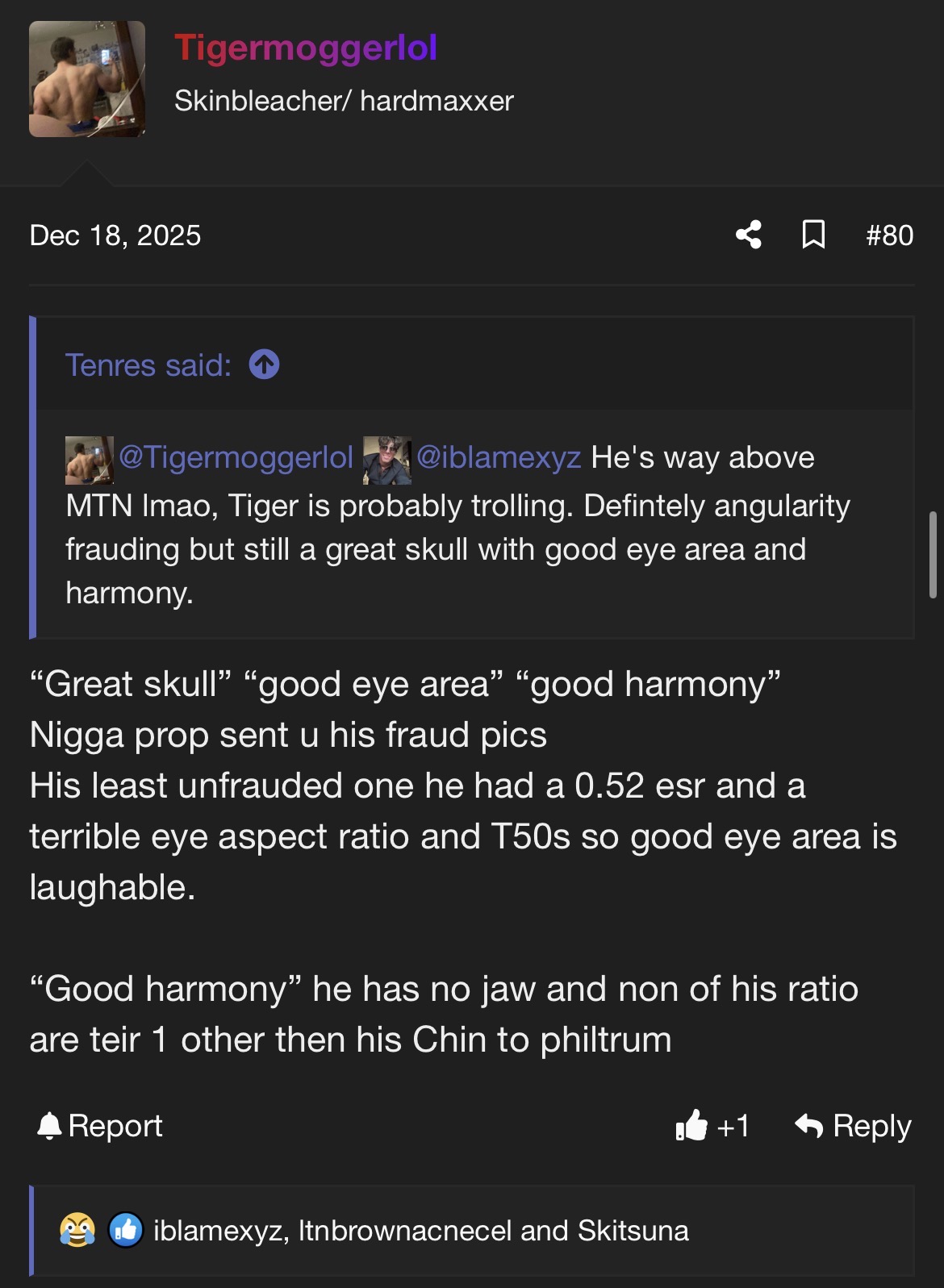Click the thumbs-up like icon
Image resolution: width=944 pixels, height=1288 pixels.
tap(691, 1125)
